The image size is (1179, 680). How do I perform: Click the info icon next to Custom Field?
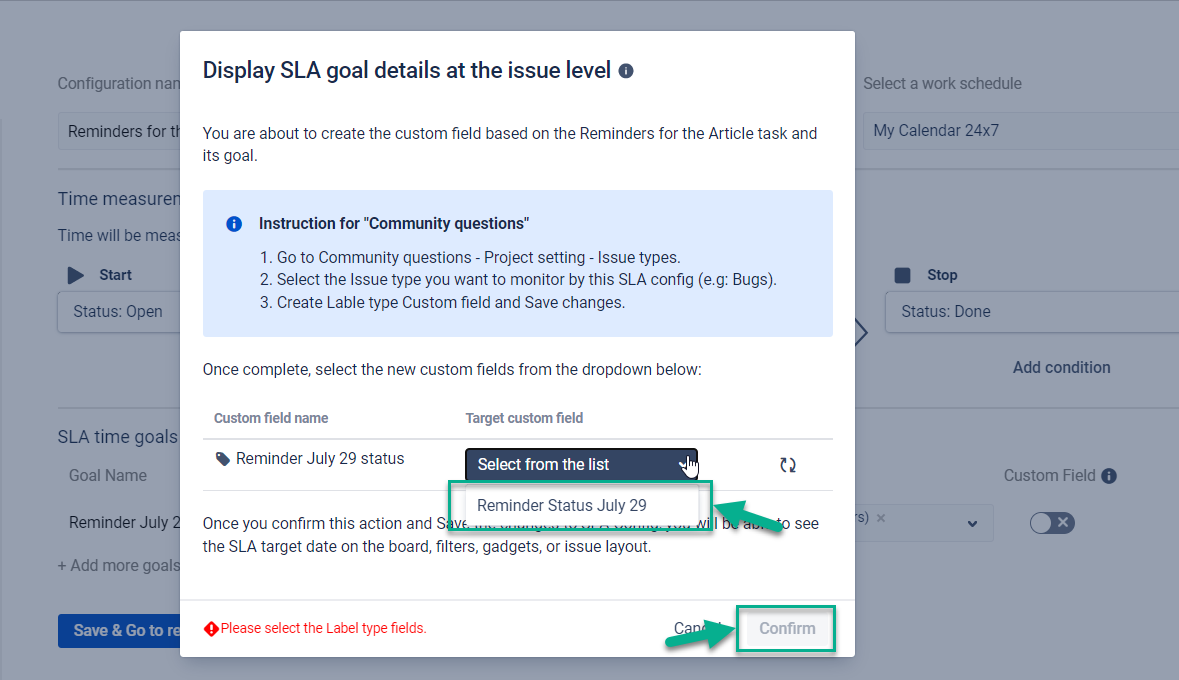point(1108,475)
